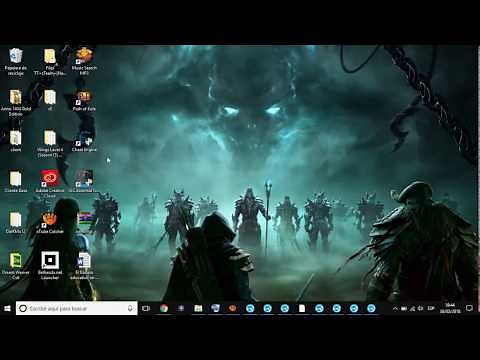The image size is (480, 360).
Task: Launch the aTube Catcher shortcut
Action: [50, 222]
